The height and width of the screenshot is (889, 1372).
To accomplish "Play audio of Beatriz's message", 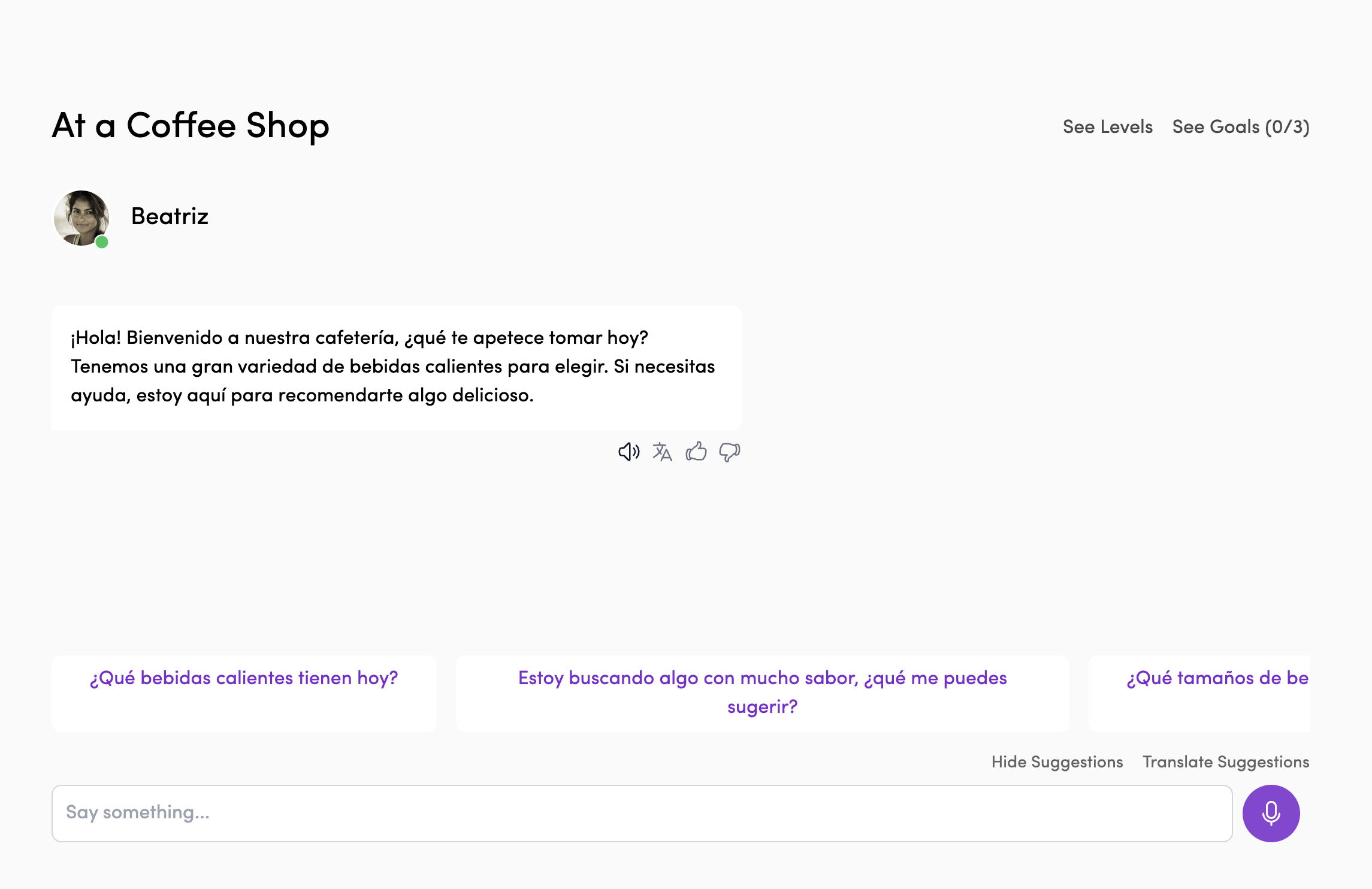I will [628, 452].
